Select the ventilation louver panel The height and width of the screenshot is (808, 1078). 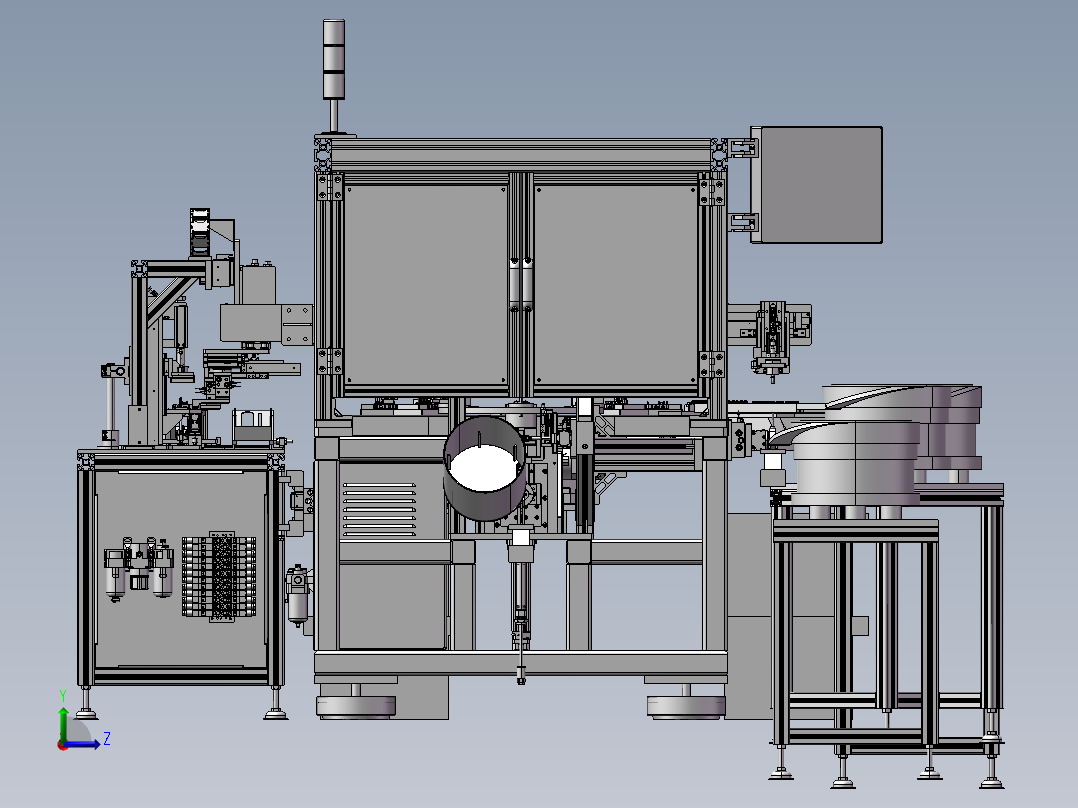coord(380,510)
